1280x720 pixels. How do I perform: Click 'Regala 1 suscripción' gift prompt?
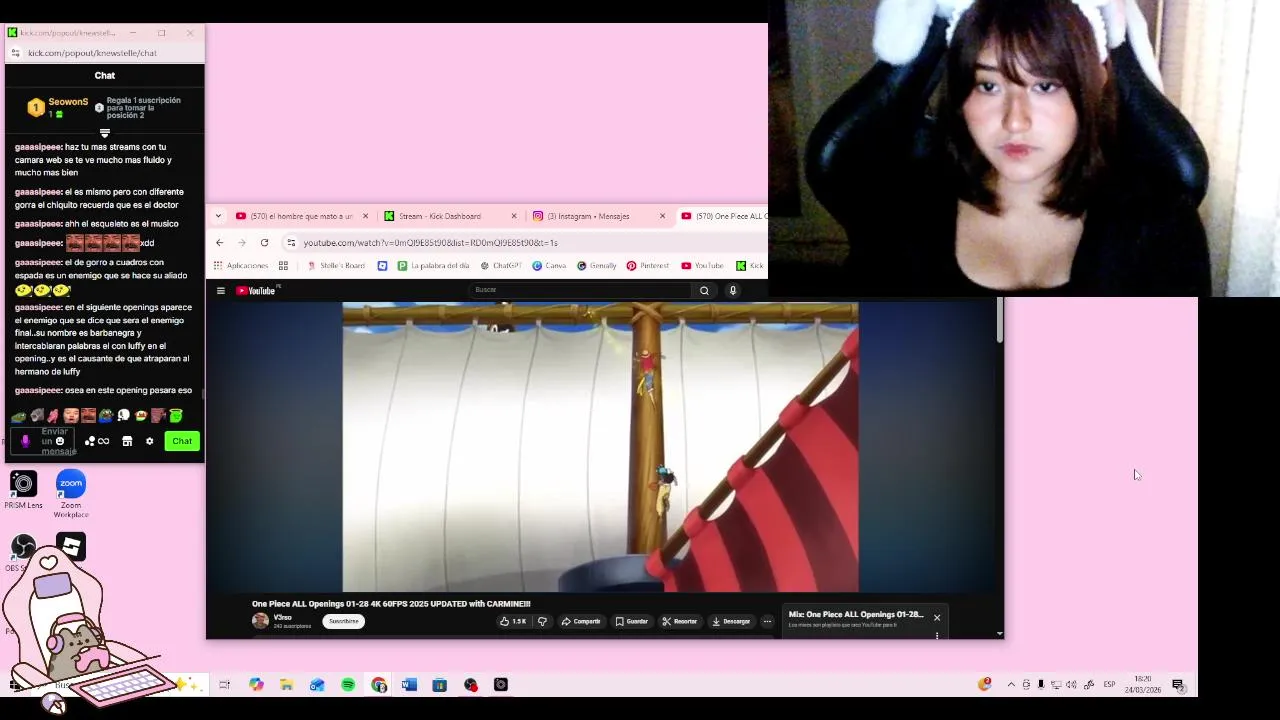(x=143, y=108)
